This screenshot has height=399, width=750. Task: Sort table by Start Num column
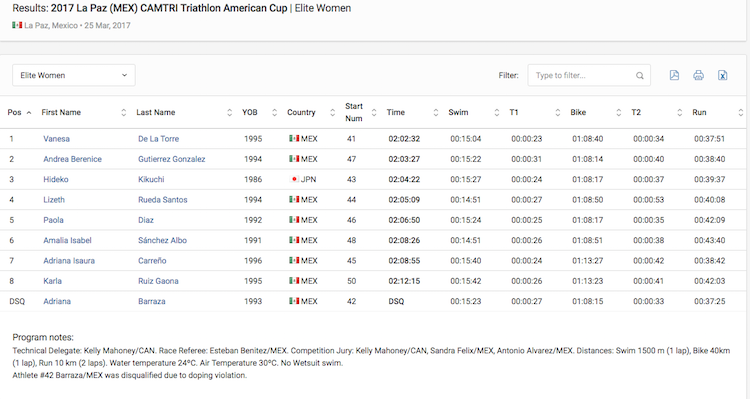tap(361, 112)
